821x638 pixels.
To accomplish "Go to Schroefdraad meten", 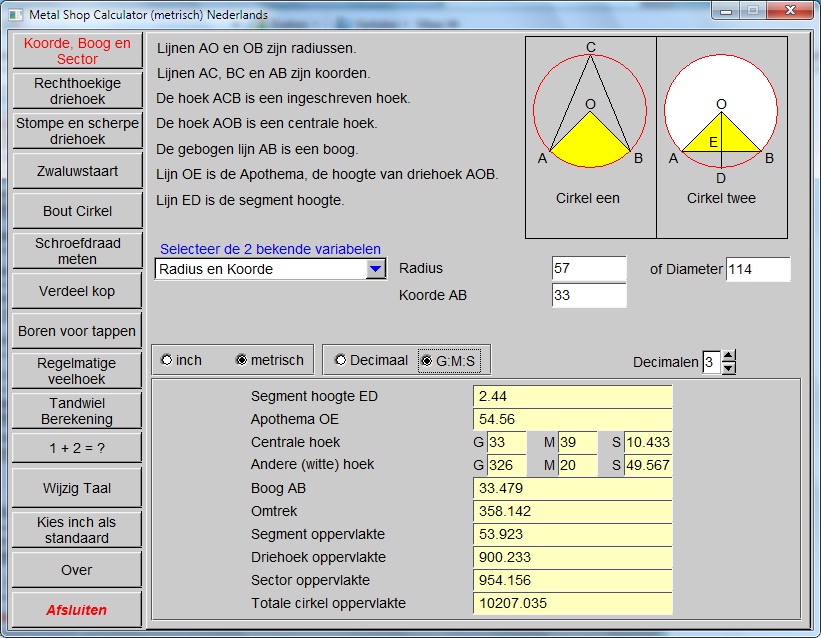I will coord(77,251).
